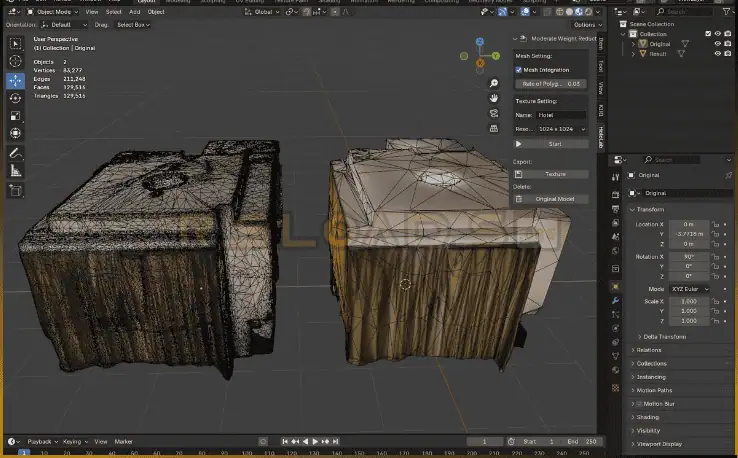Open the timeline Keying menu
The image size is (738, 458).
75,442
